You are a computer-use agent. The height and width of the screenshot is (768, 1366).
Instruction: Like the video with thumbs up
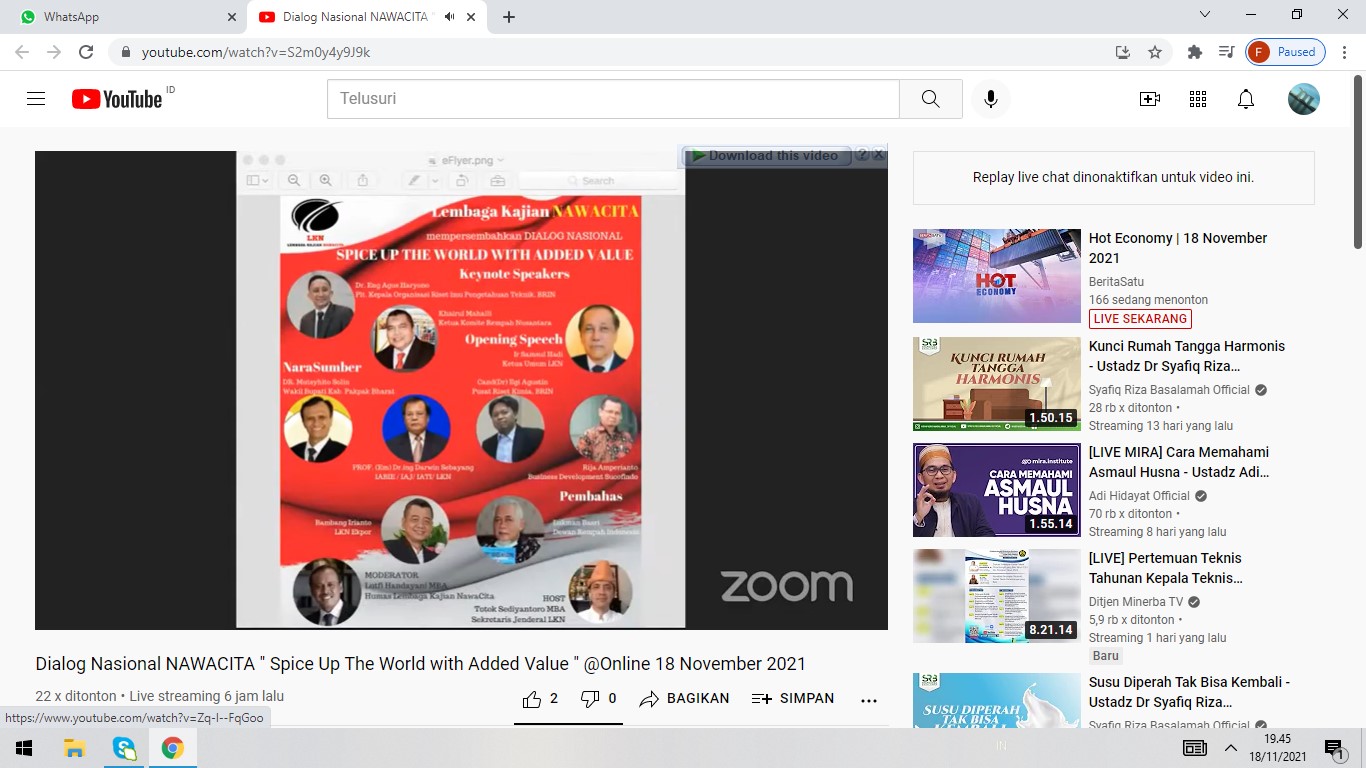[x=540, y=699]
